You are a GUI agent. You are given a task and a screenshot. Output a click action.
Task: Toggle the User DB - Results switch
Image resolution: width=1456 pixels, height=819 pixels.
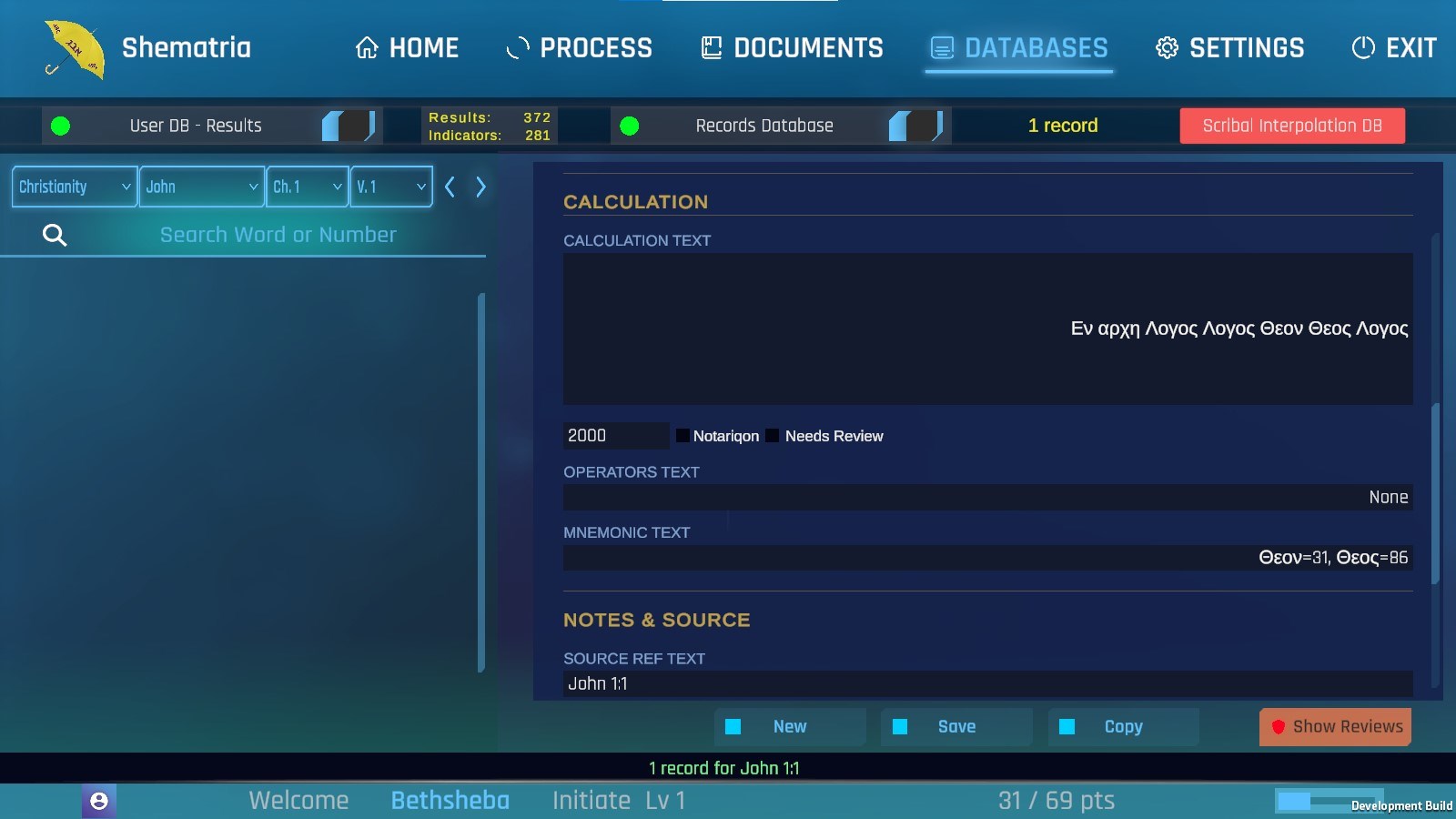[349, 126]
